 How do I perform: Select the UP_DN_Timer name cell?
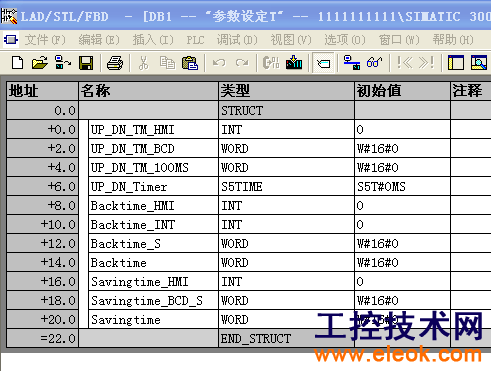(x=153, y=186)
